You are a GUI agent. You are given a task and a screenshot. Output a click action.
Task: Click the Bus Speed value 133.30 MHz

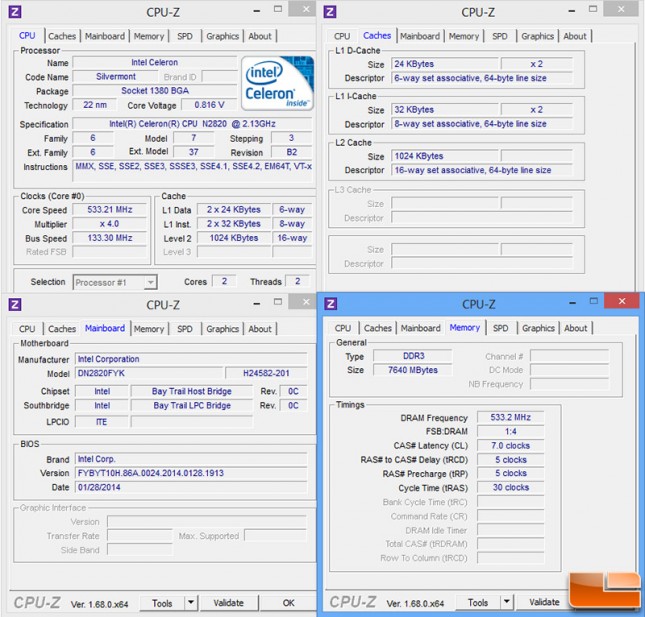(x=110, y=238)
